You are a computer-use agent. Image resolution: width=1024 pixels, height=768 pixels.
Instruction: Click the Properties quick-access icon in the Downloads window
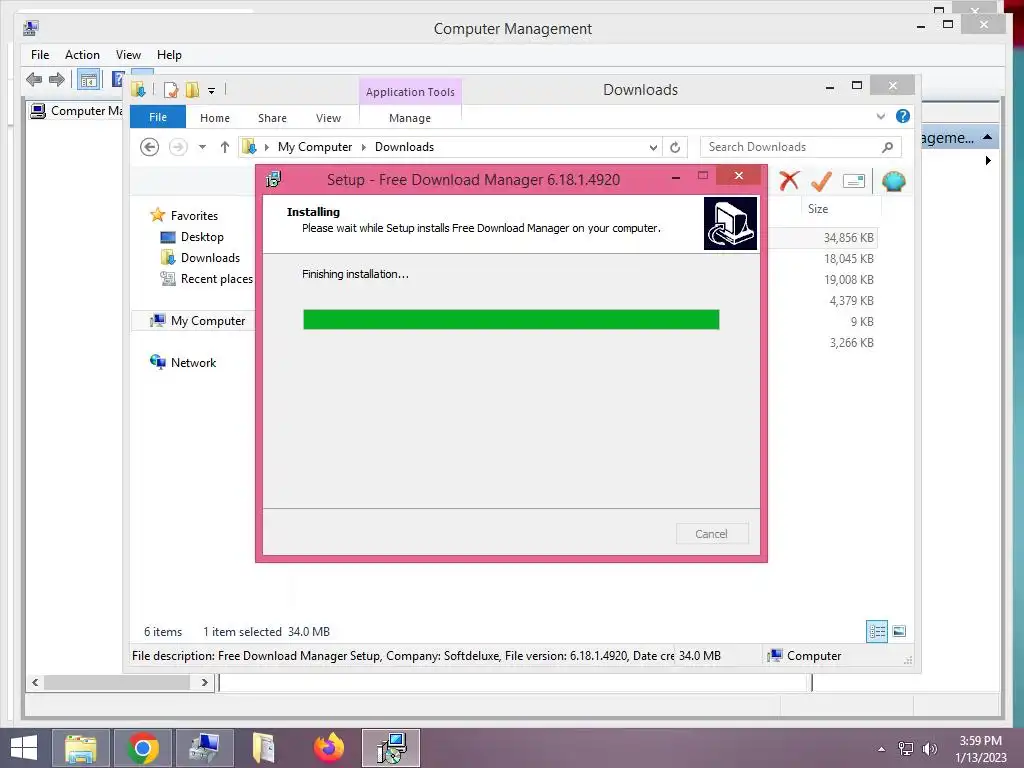[171, 89]
